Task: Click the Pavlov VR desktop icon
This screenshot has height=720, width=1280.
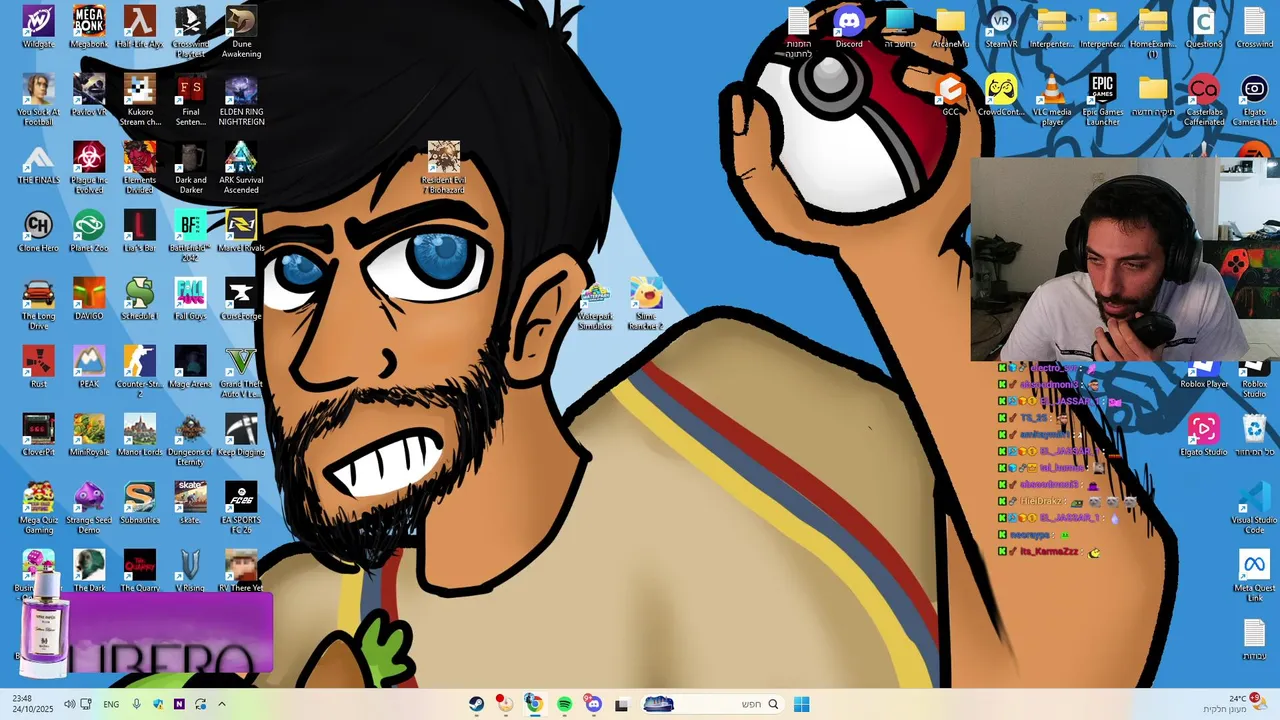Action: (x=89, y=95)
